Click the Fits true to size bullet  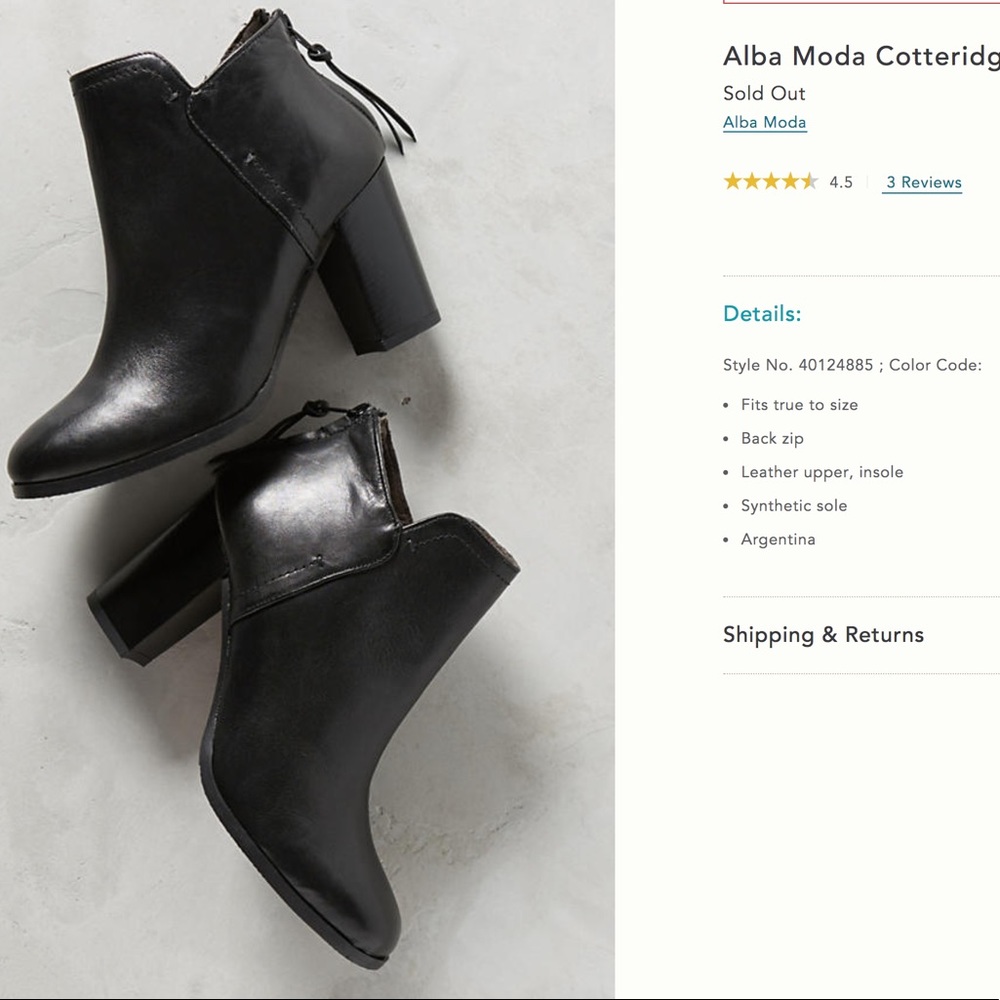pyautogui.click(x=800, y=405)
